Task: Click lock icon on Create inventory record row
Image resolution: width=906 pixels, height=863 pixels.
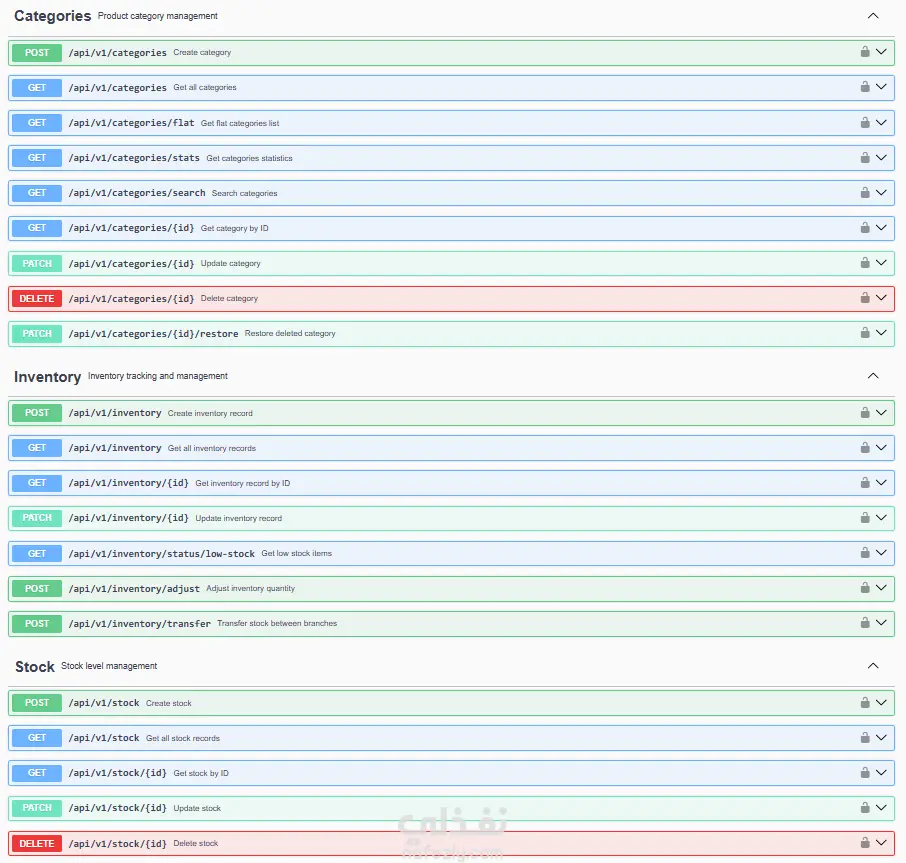Action: pyautogui.click(x=865, y=412)
